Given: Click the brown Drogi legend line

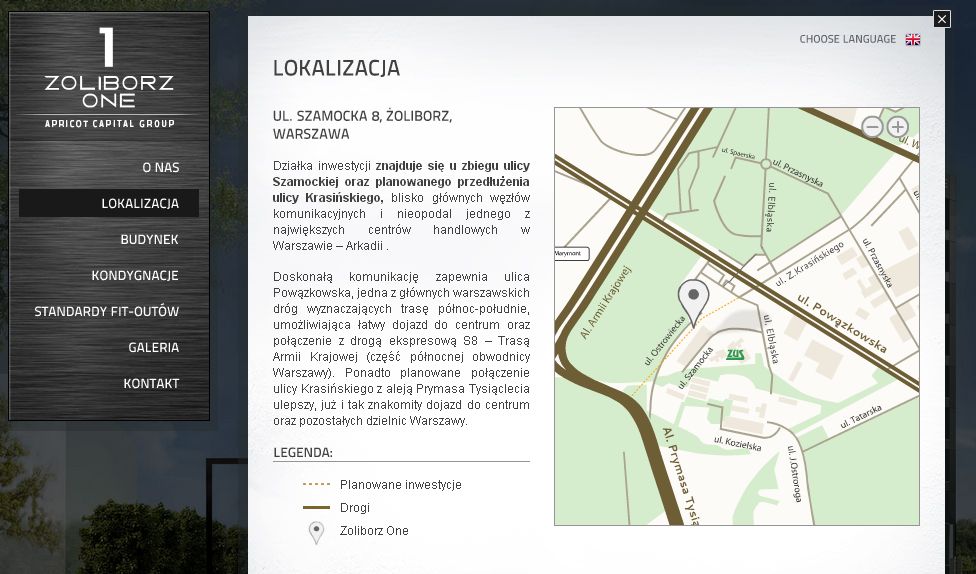Looking at the screenshot, I should pyautogui.click(x=316, y=508).
